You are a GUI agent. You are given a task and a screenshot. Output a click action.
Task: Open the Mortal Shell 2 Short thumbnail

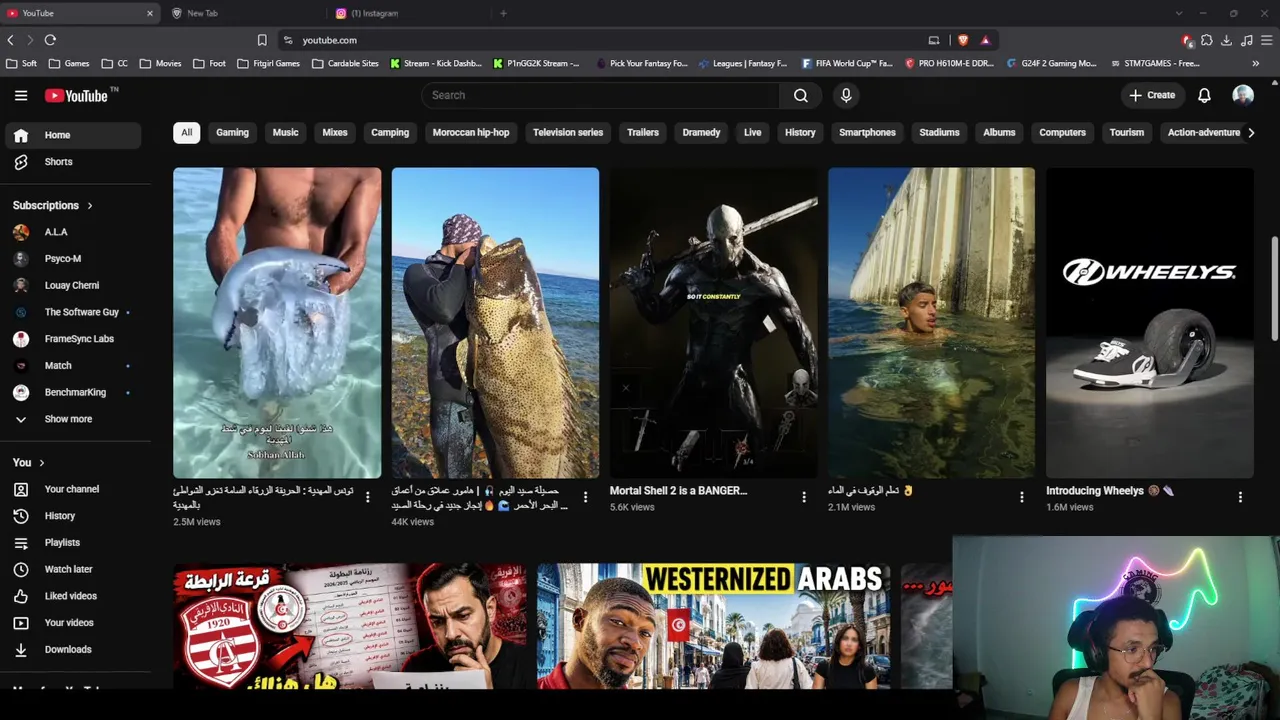pyautogui.click(x=713, y=323)
